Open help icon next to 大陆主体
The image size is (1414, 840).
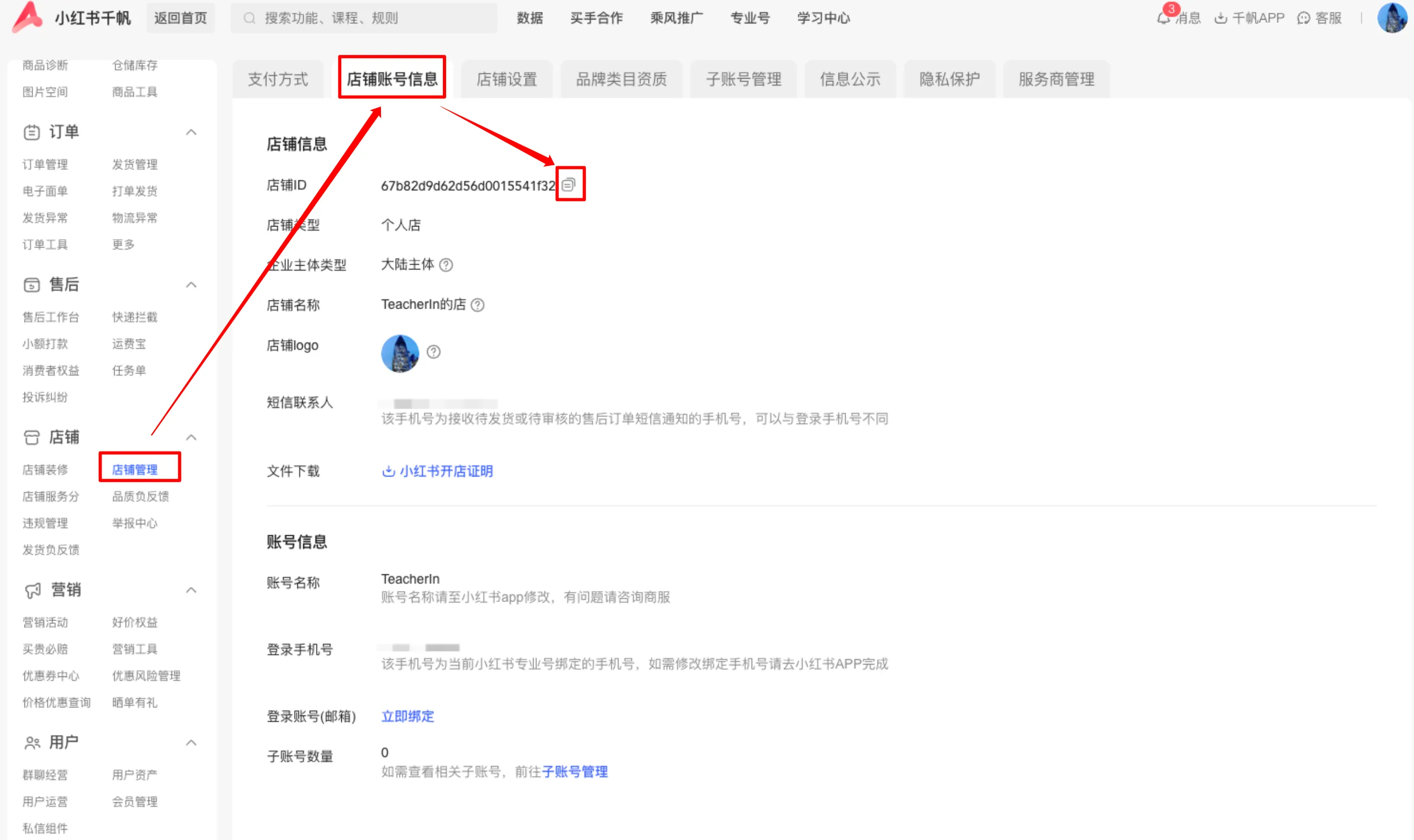point(446,265)
